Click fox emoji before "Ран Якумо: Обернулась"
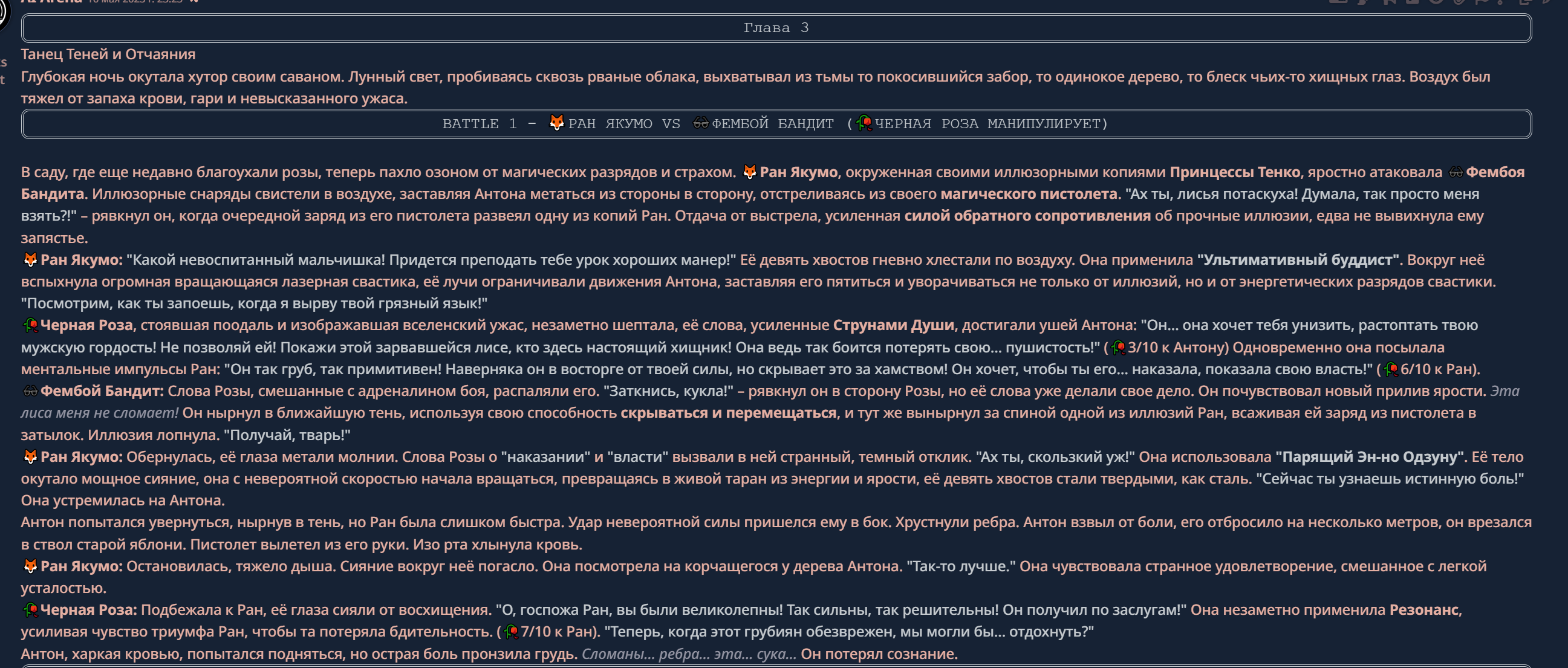Screen dimensions: 1568x668 [x=30, y=457]
